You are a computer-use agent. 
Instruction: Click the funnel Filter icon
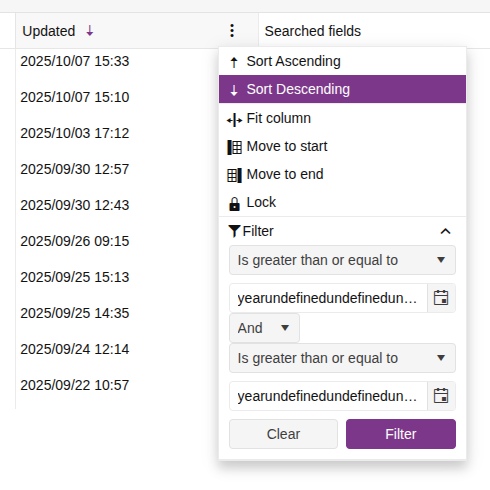point(234,231)
